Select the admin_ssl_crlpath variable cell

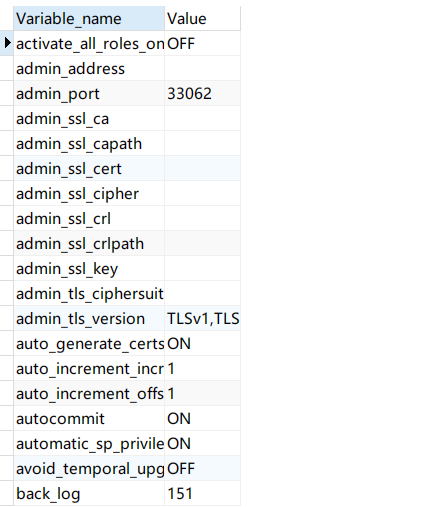coord(89,243)
